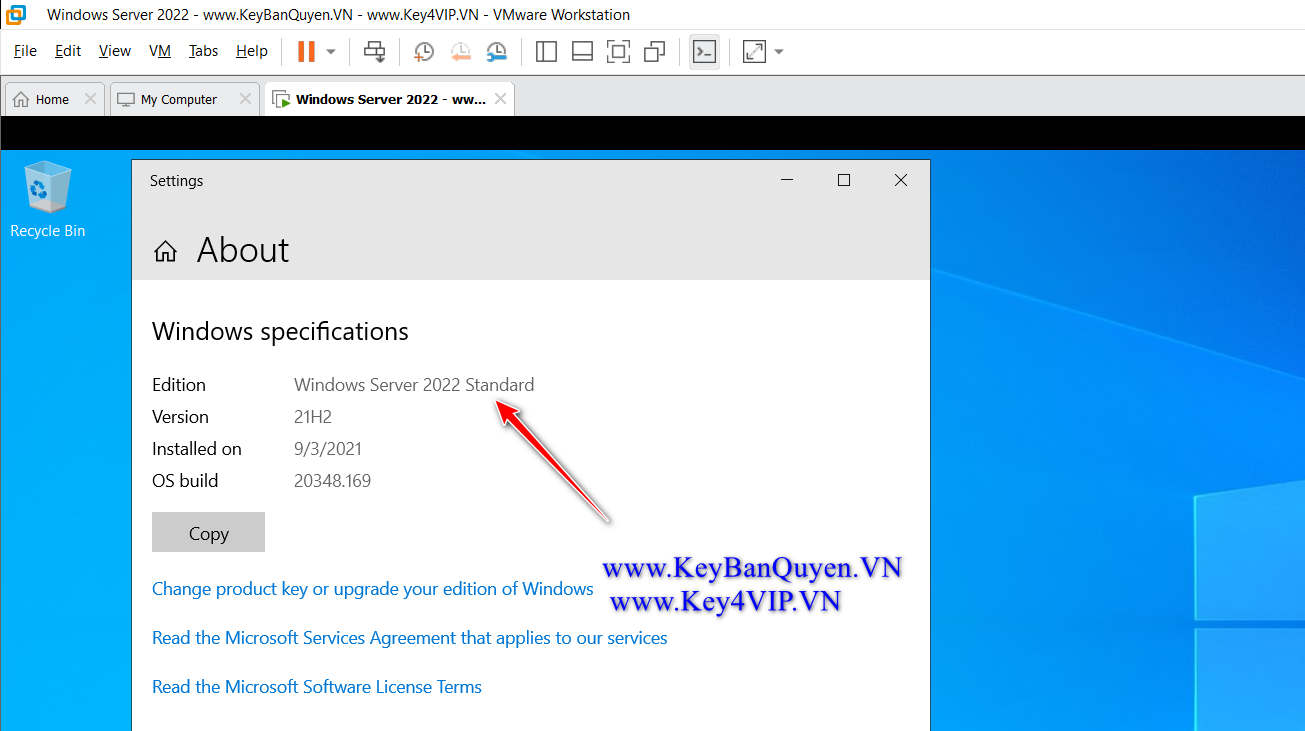Close the Home tab

point(90,99)
